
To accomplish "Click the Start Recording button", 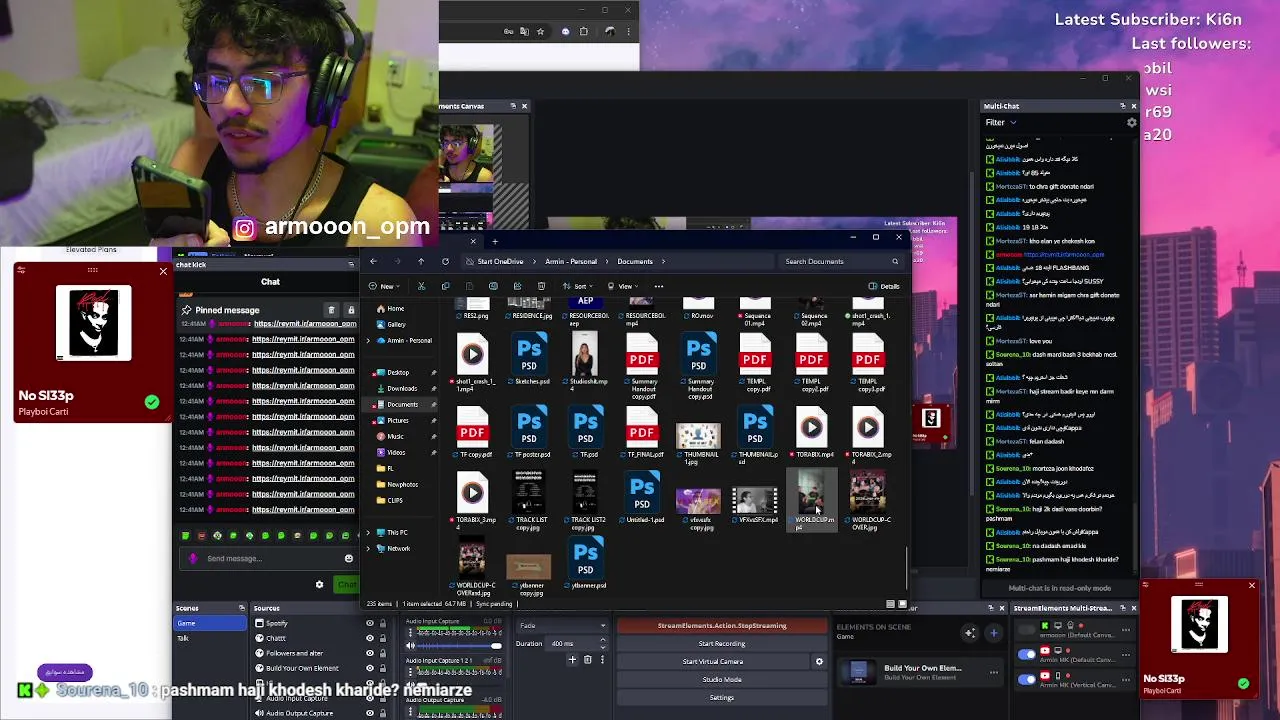I will [x=721, y=644].
